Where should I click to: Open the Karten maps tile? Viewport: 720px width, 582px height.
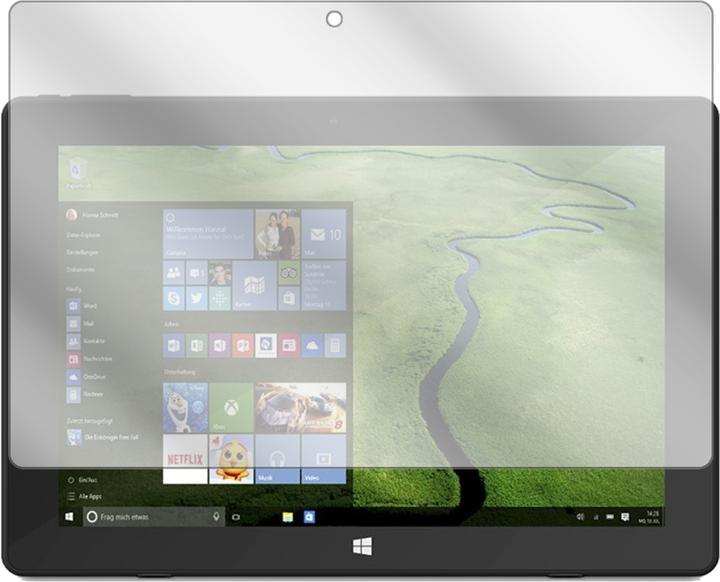coord(254,286)
